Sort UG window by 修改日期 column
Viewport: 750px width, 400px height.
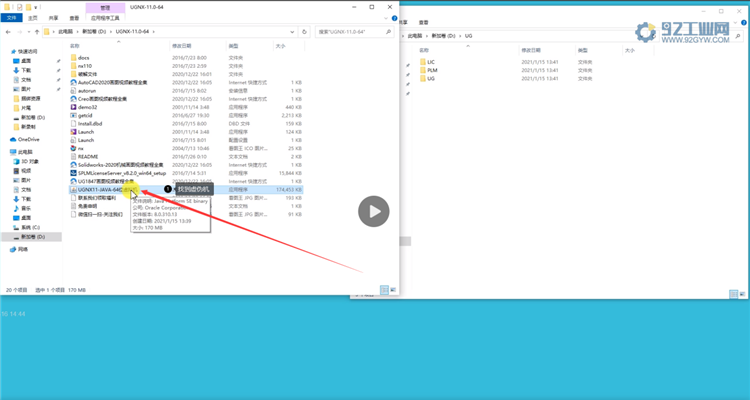point(531,50)
